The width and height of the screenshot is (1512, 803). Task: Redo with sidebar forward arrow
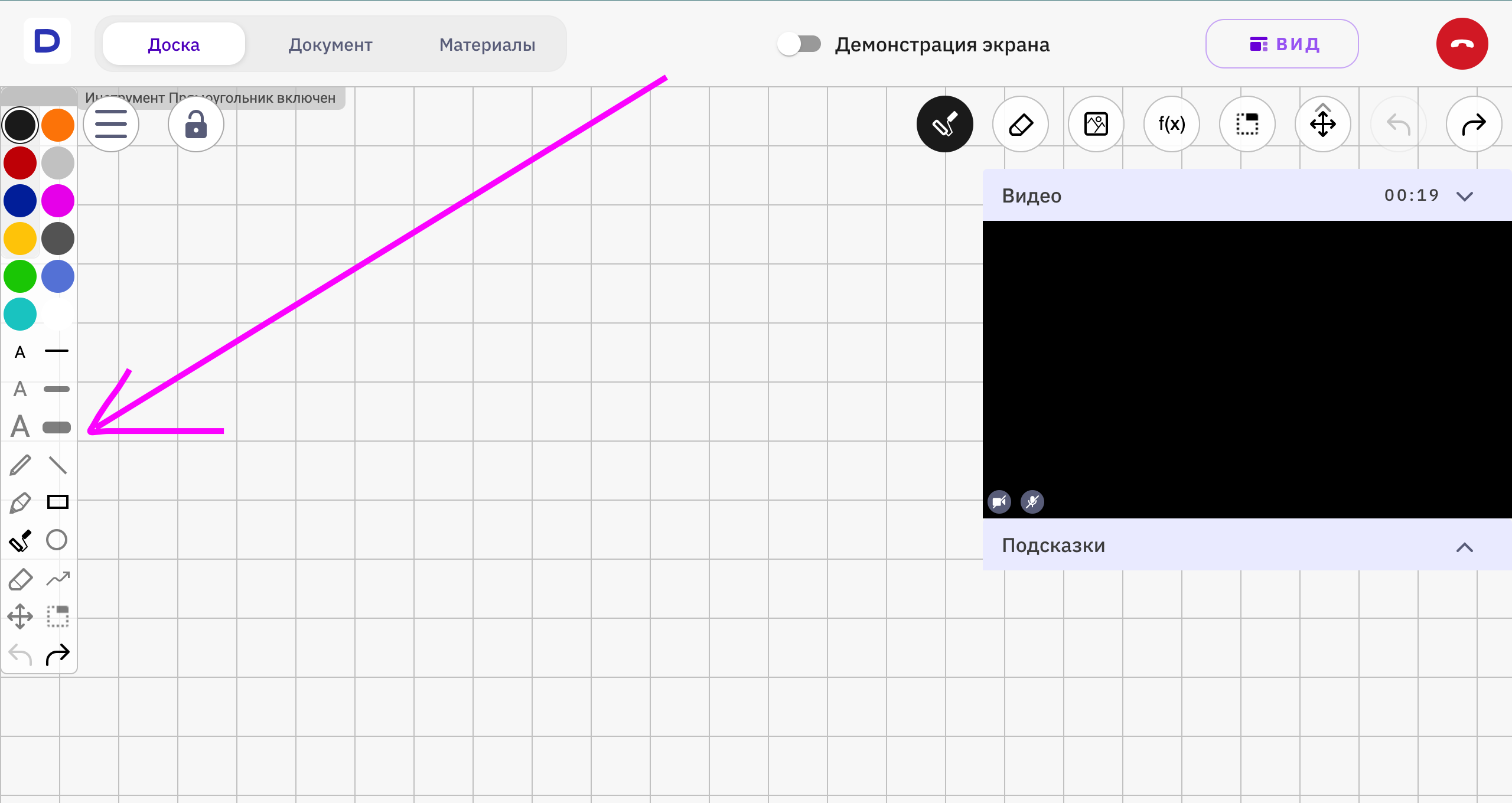[x=58, y=654]
